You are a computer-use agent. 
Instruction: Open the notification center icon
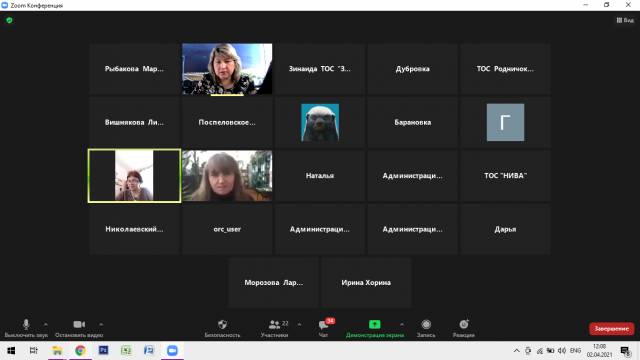click(x=625, y=351)
